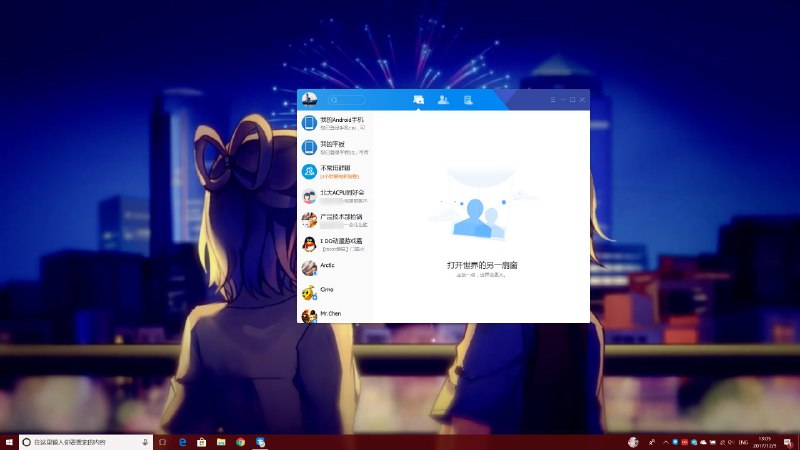The width and height of the screenshot is (800, 450).
Task: Click the red square tray icon
Action: [x=685, y=442]
